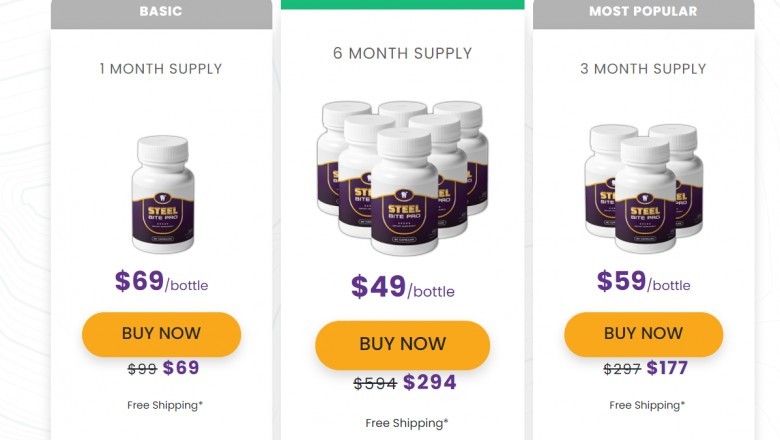Image resolution: width=780 pixels, height=440 pixels.
Task: Click Buy Now for 3 month supply
Action: coord(643,334)
